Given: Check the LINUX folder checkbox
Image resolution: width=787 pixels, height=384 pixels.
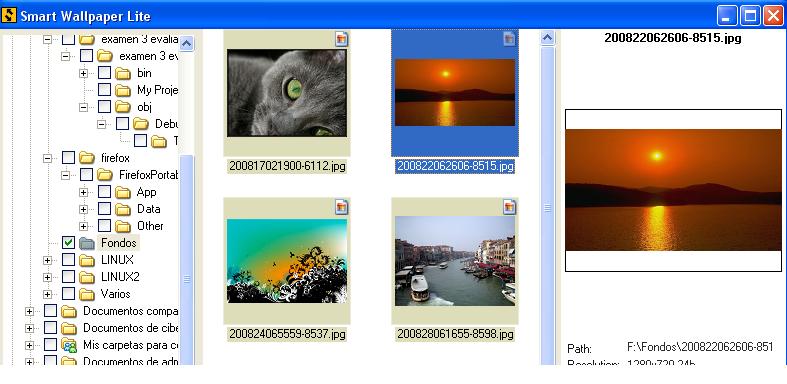Looking at the screenshot, I should (68, 260).
